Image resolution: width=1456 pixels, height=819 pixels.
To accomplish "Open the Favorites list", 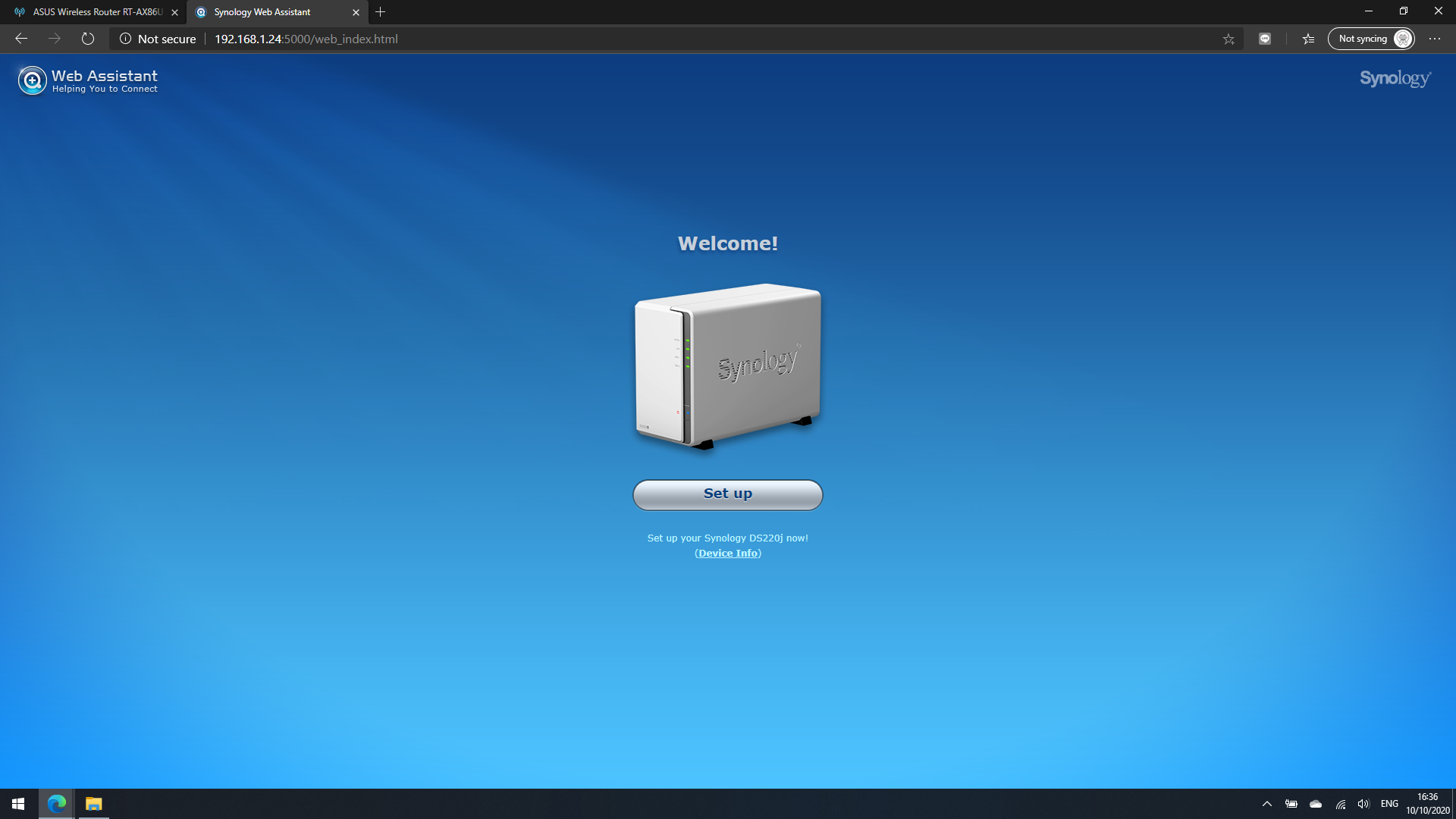I will point(1308,39).
